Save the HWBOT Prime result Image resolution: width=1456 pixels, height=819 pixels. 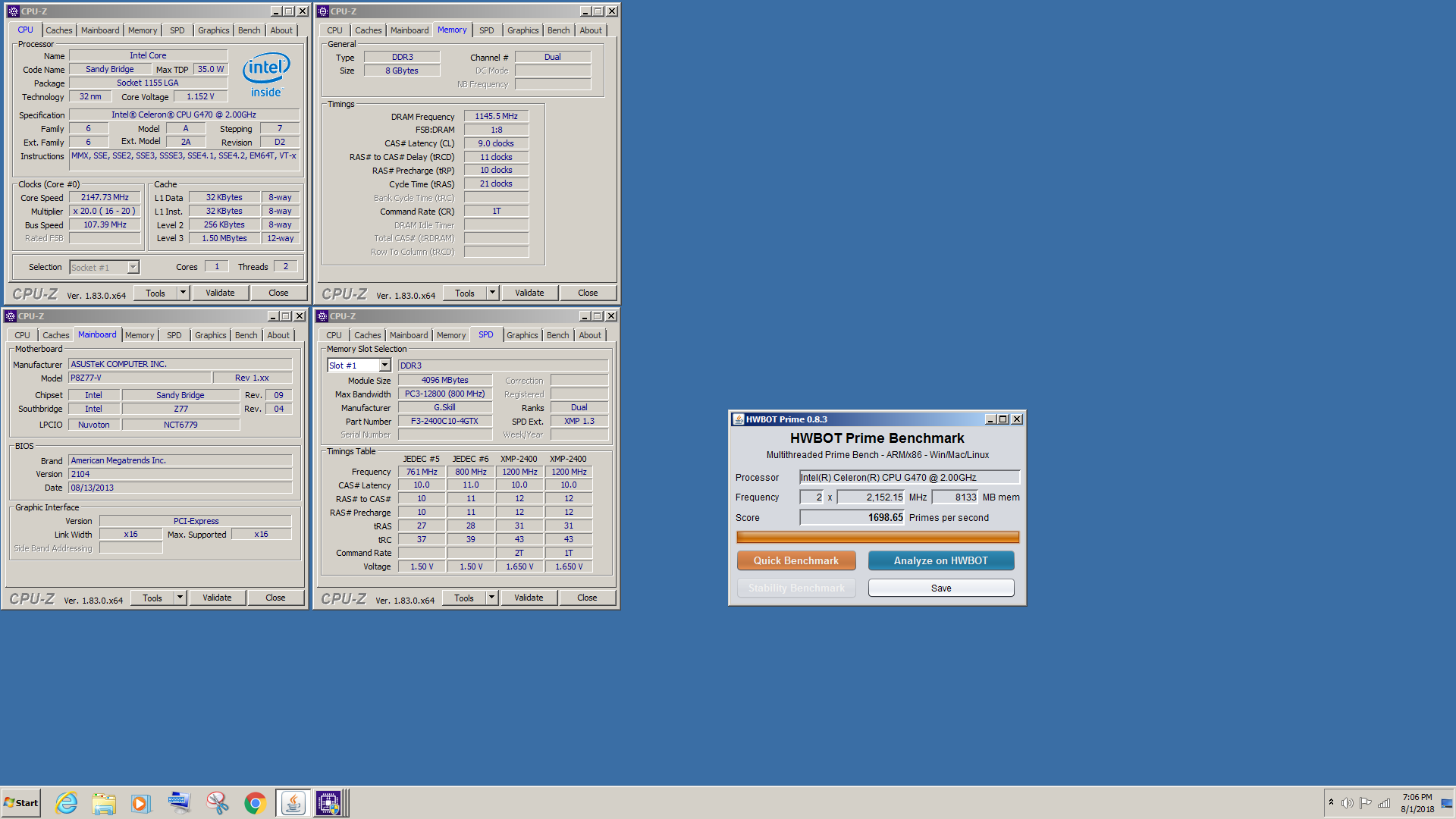[941, 588]
